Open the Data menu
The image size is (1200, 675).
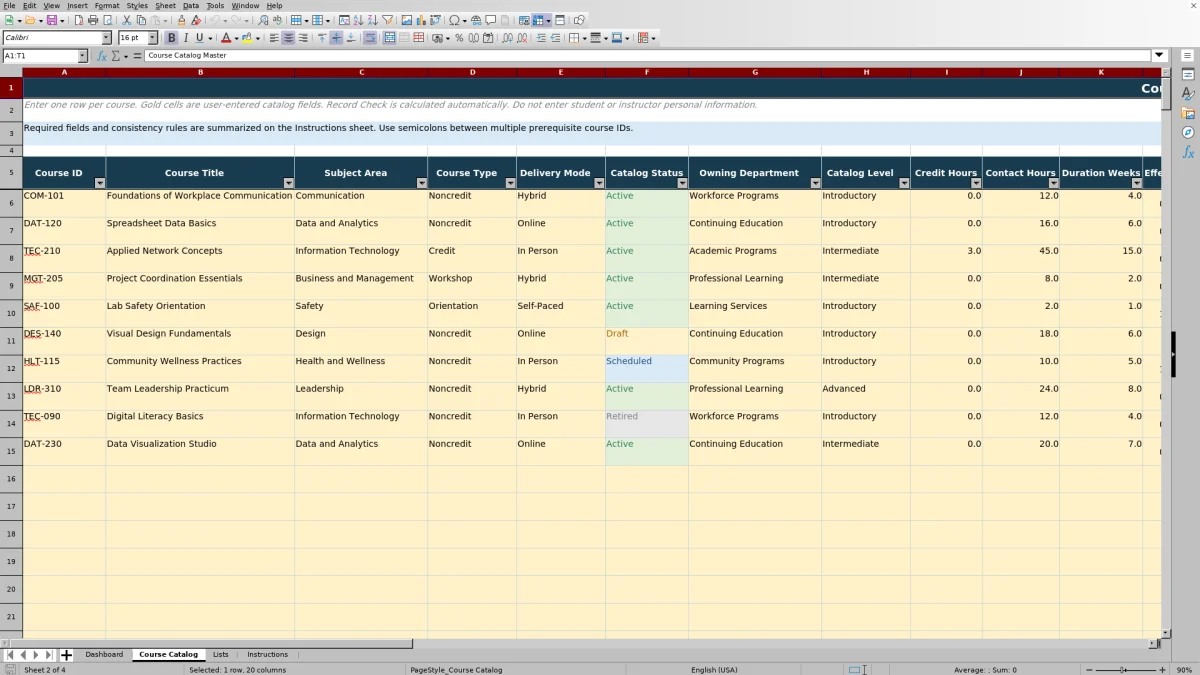[x=191, y=6]
